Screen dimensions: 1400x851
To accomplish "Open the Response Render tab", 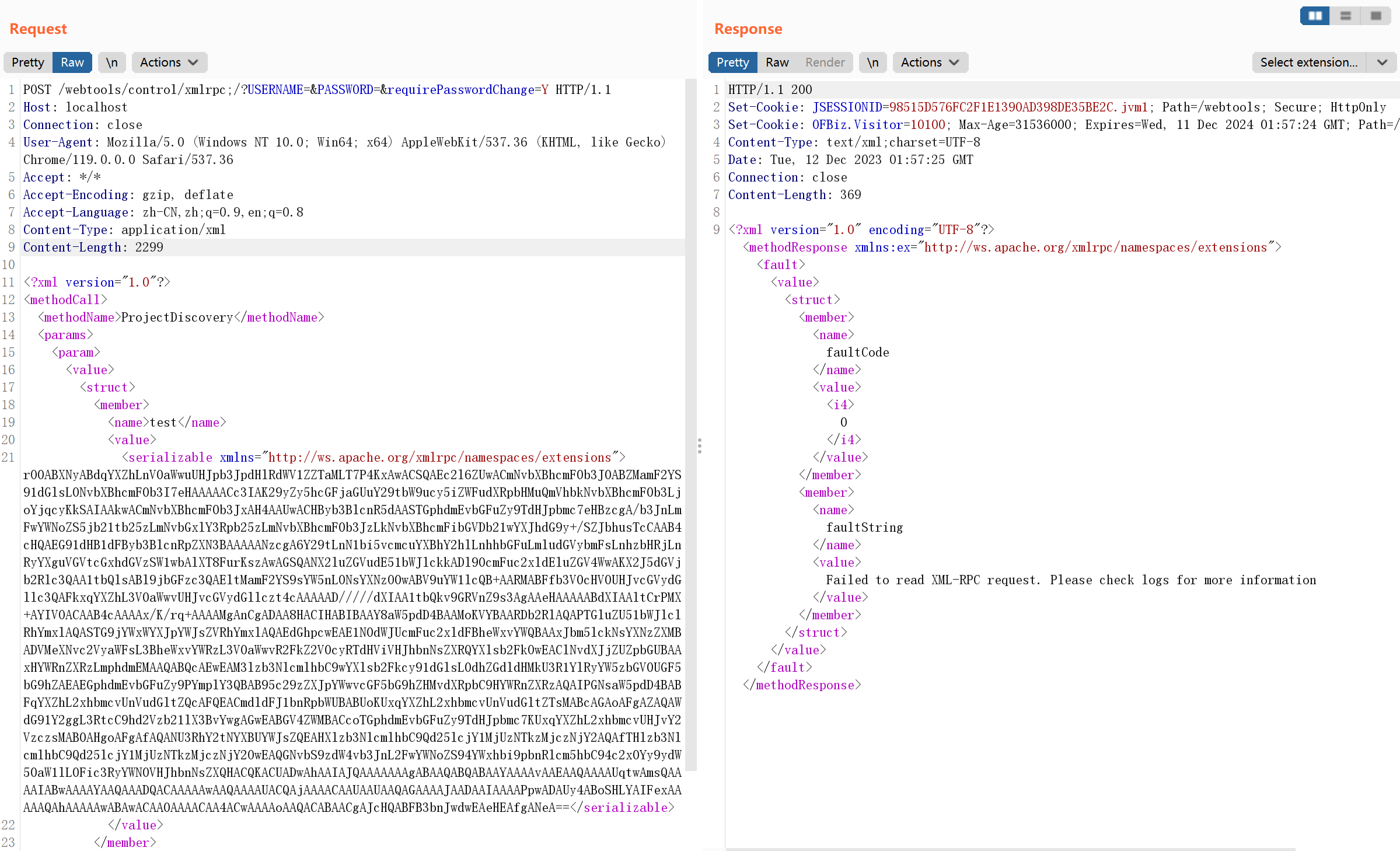I will [x=825, y=62].
